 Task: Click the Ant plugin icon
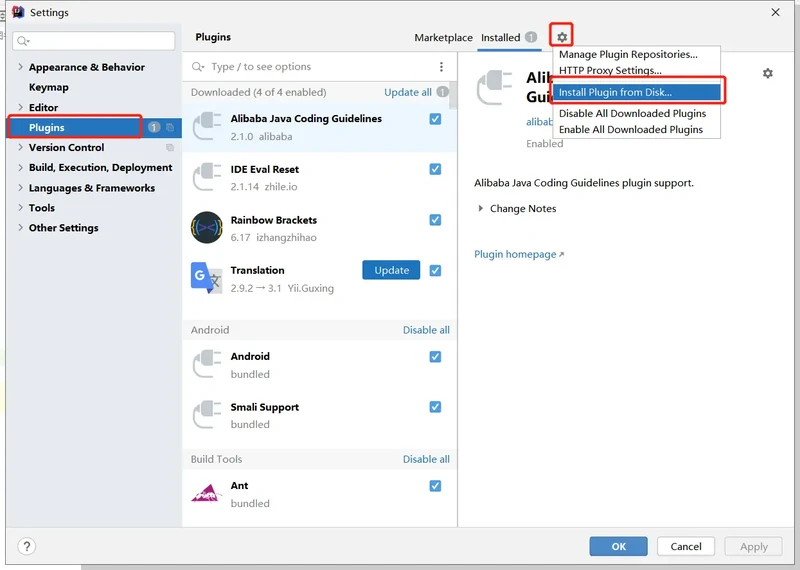pos(207,493)
